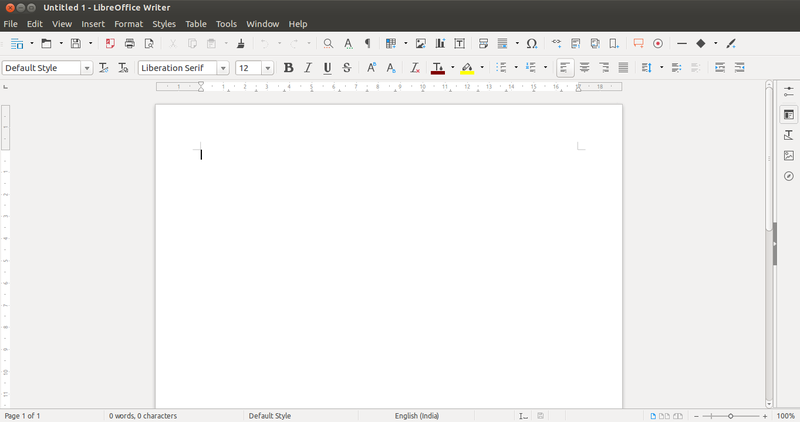
Task: Open highlighting color dropdown arrow
Action: point(482,68)
